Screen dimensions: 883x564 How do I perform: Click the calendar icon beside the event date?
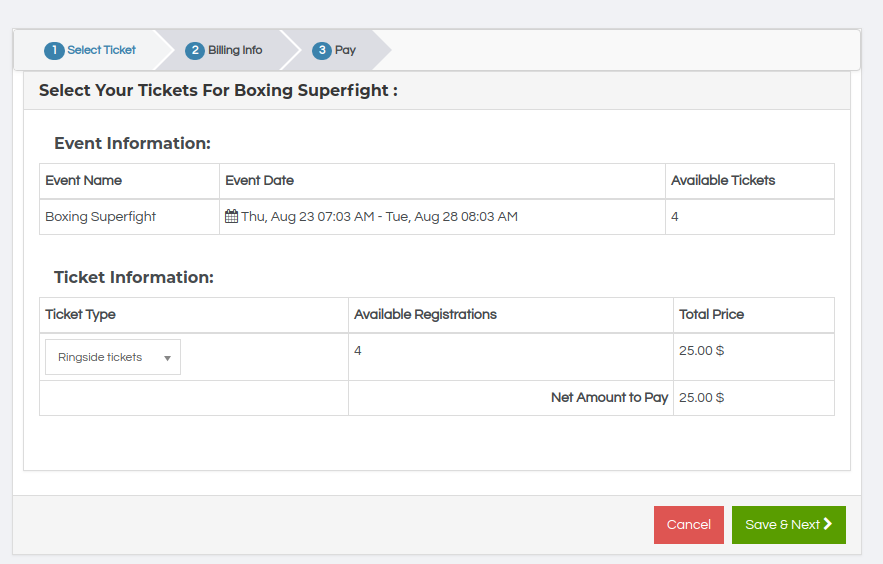coord(231,216)
